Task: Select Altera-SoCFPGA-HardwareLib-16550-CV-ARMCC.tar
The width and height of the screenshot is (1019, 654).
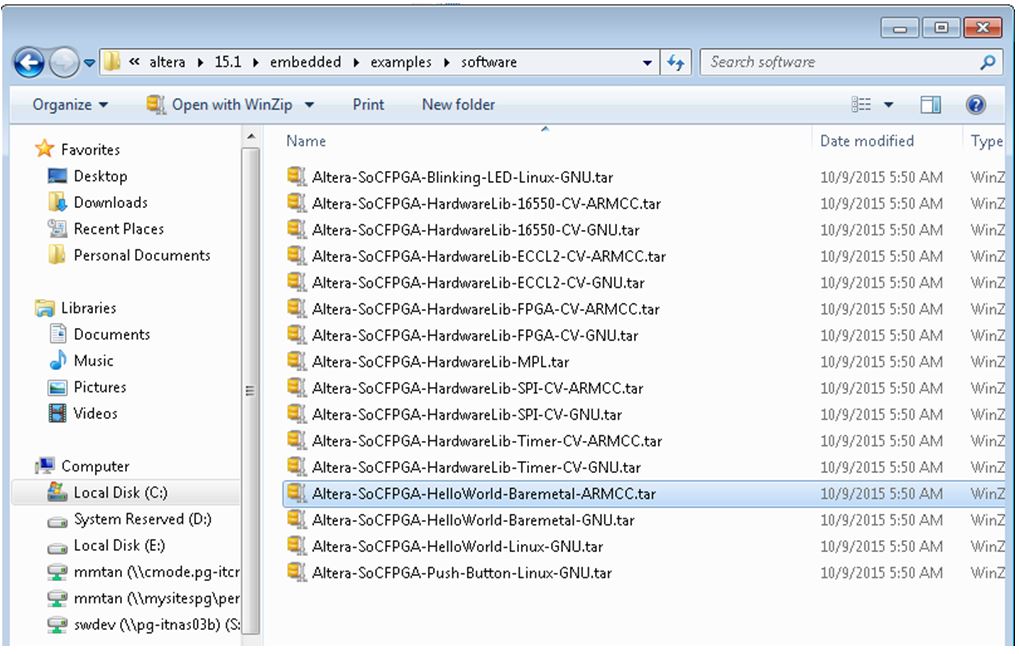Action: pyautogui.click(x=486, y=203)
